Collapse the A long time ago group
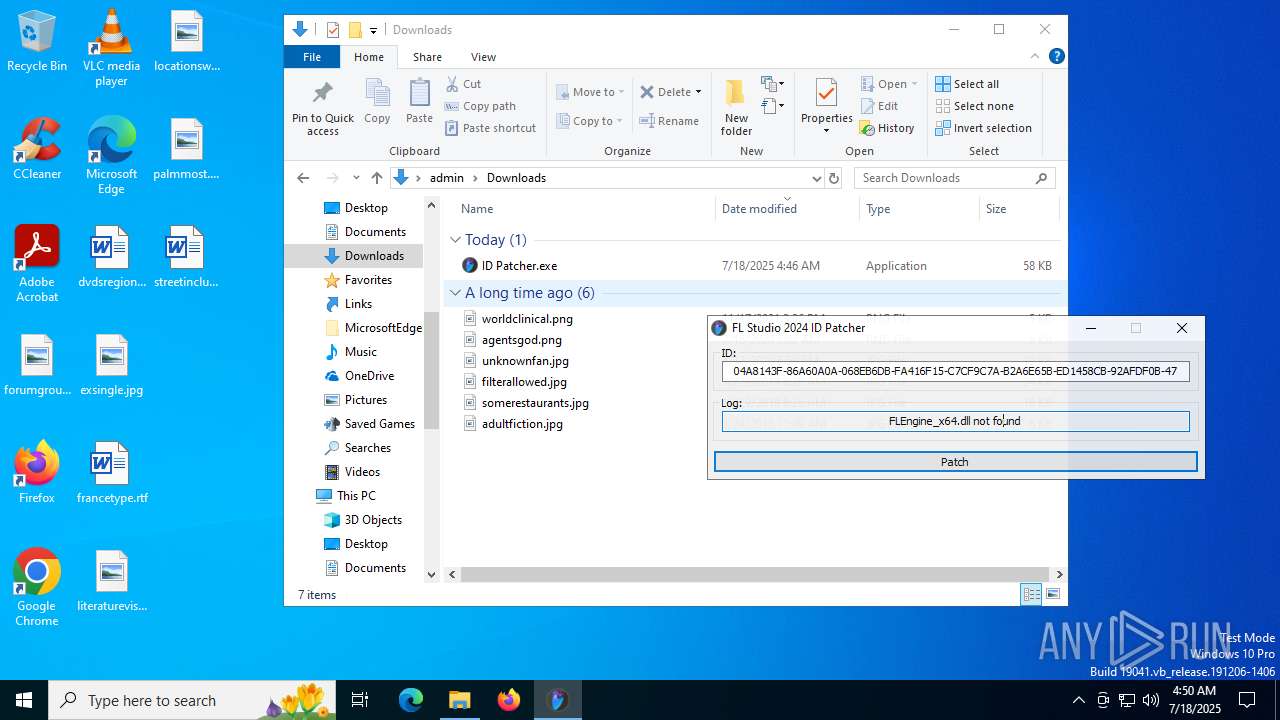This screenshot has width=1280, height=720. coord(455,293)
